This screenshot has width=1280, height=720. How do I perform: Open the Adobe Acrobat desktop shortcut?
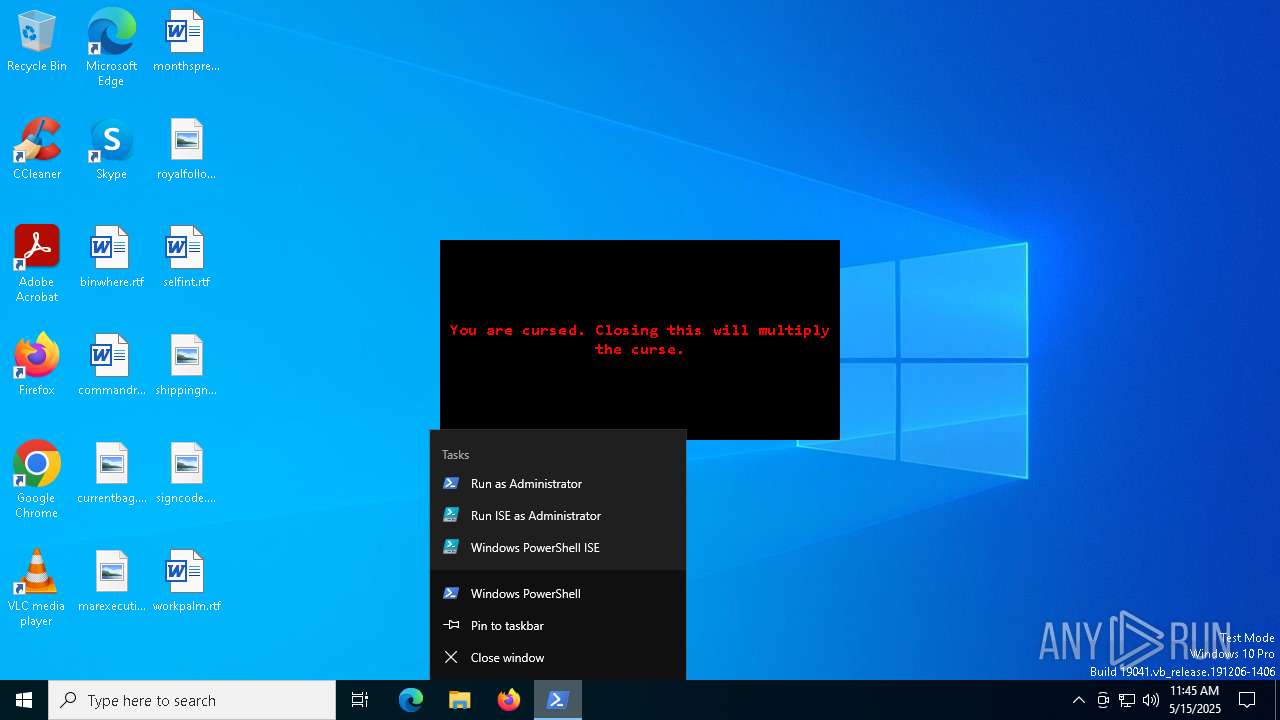pos(36,264)
